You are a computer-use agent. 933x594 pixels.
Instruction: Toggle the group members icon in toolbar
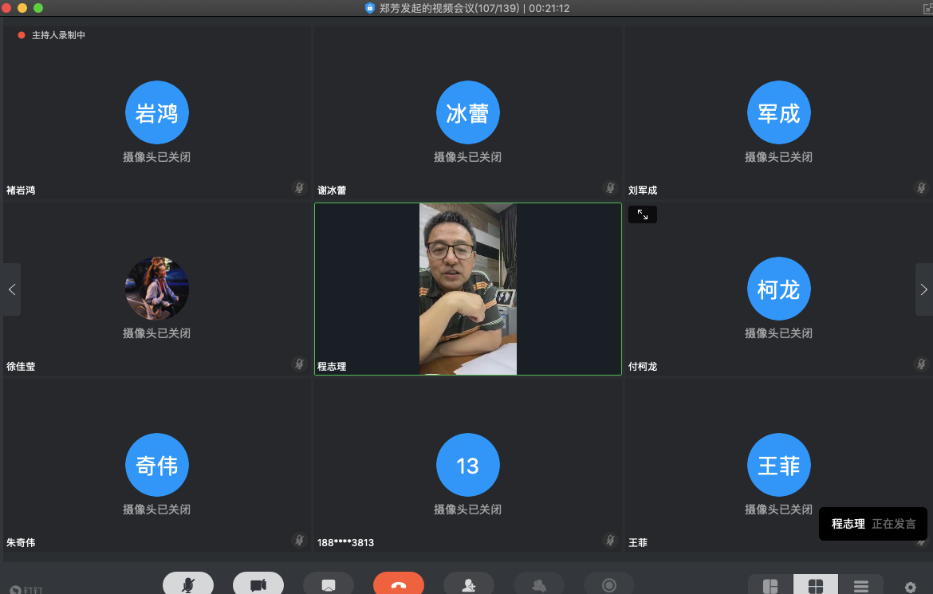(x=539, y=584)
